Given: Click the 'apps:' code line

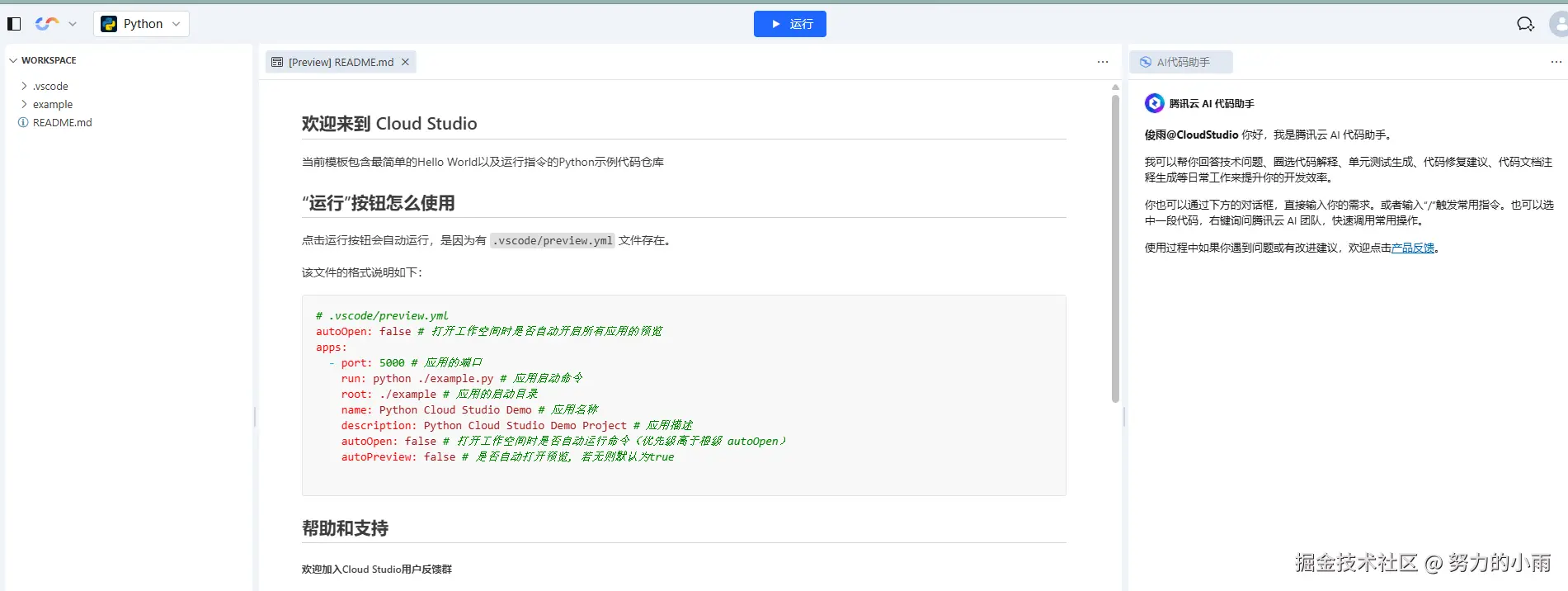Looking at the screenshot, I should [332, 347].
